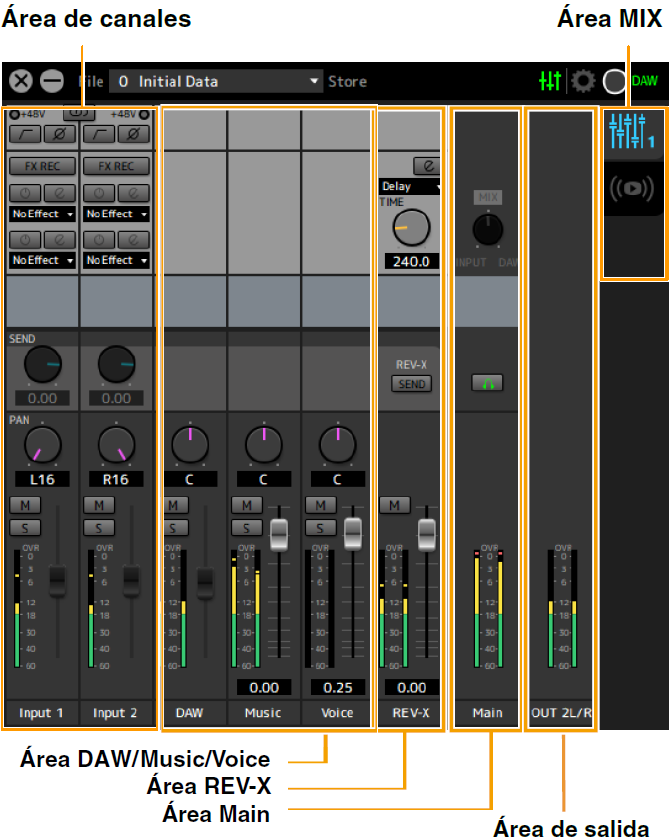Toggle +48V phantom power on Input 1

coord(13,114)
